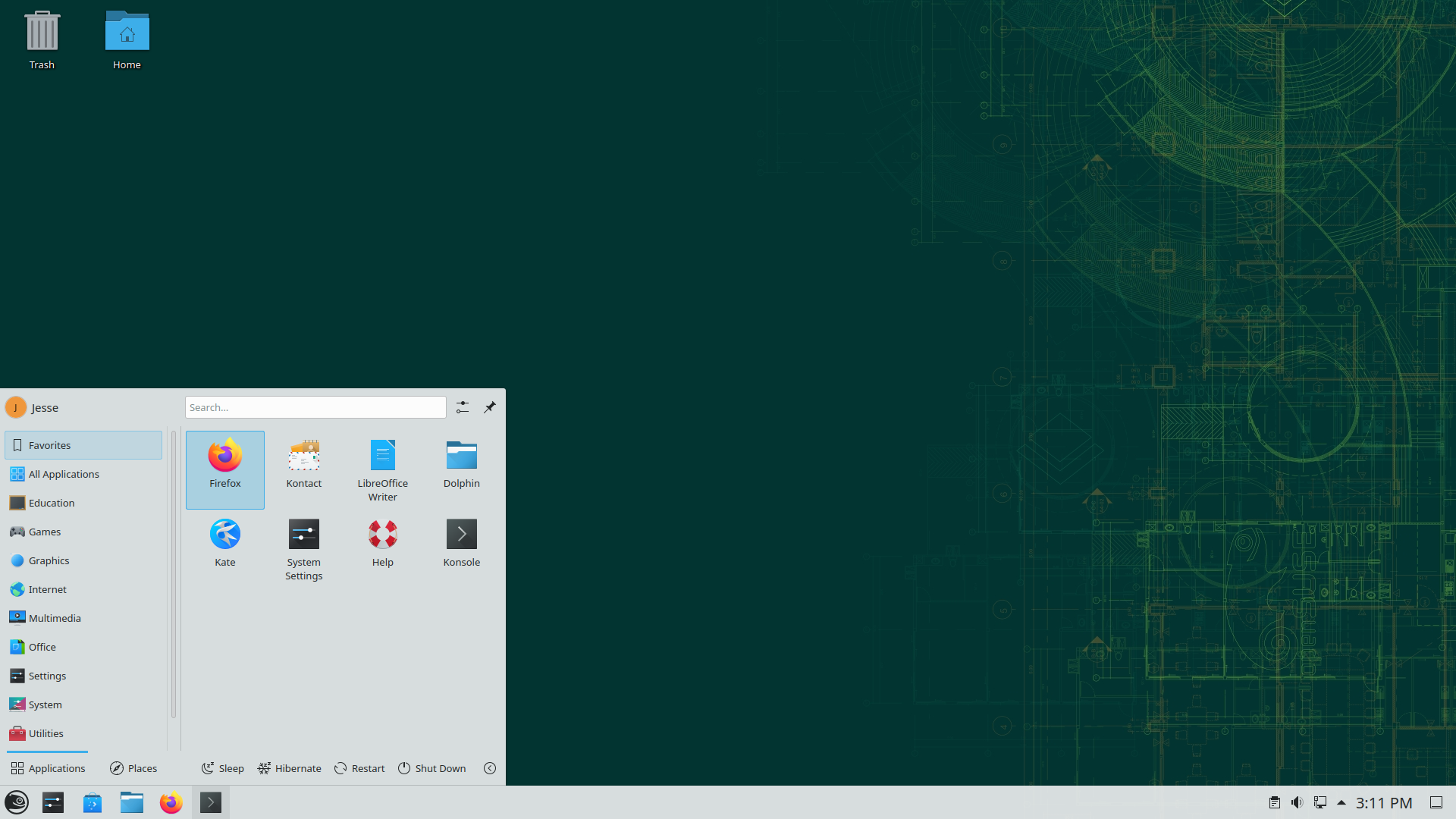The image size is (1456, 819).
Task: Launch Dolphin file manager from taskbar
Action: click(x=132, y=802)
